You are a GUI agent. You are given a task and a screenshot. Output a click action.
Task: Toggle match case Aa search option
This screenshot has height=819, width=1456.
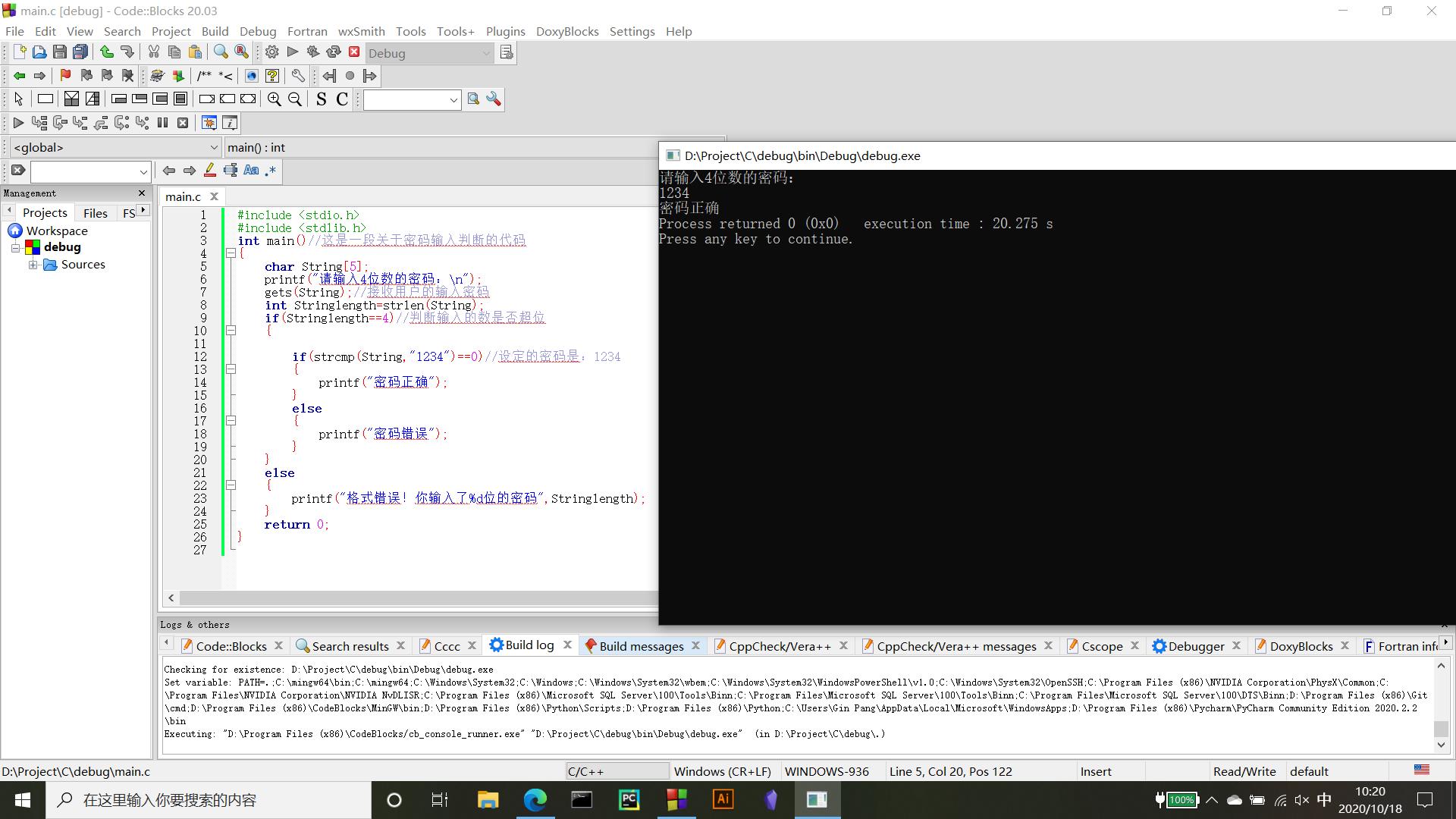pos(251,171)
